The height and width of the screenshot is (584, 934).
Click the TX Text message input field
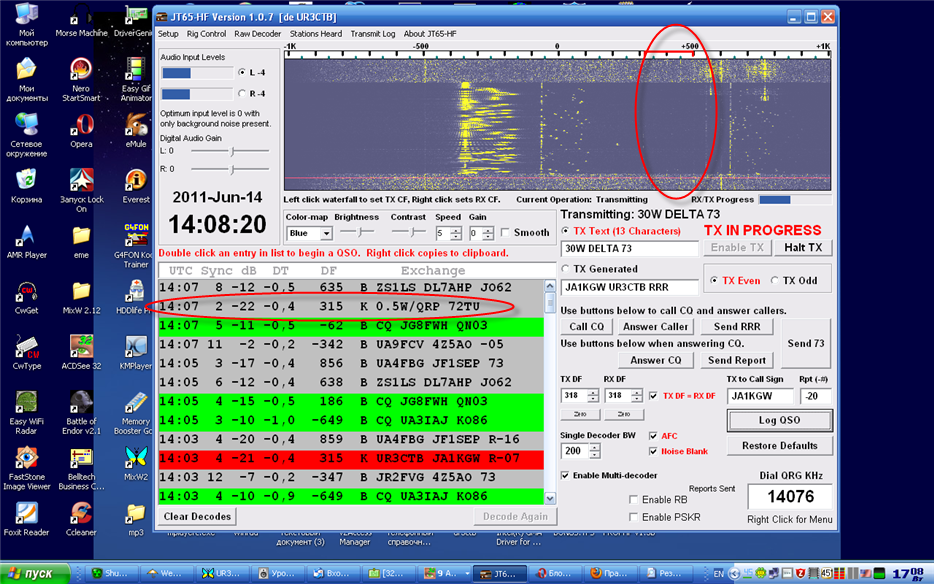click(x=630, y=248)
